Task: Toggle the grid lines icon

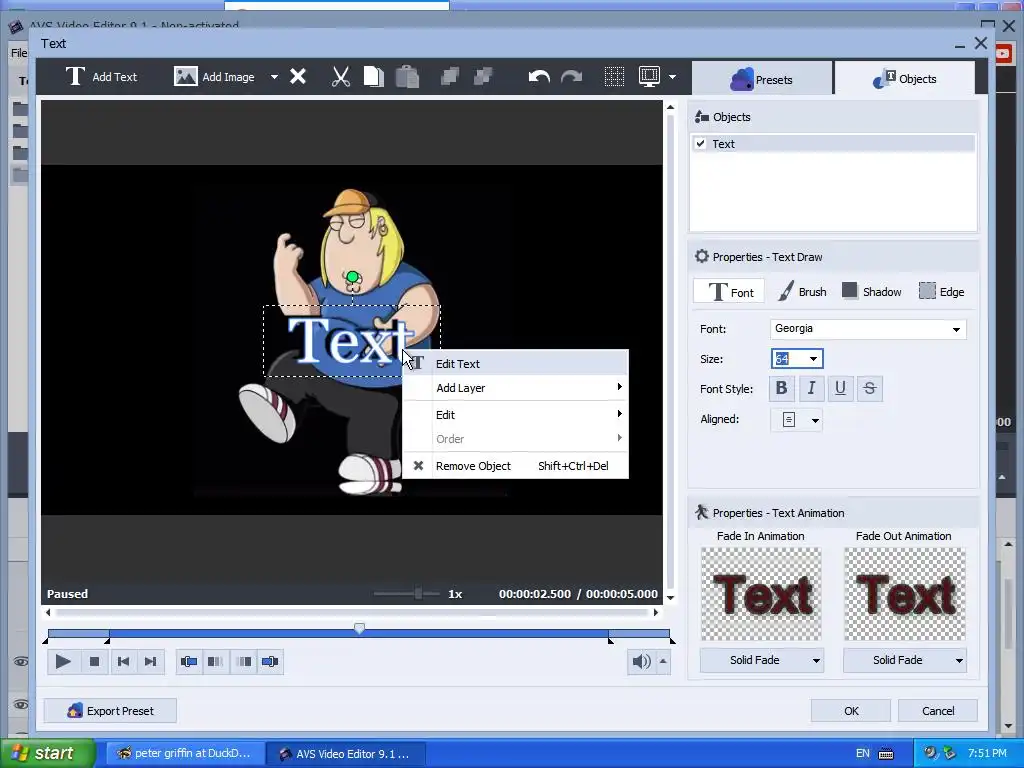Action: tap(614, 76)
